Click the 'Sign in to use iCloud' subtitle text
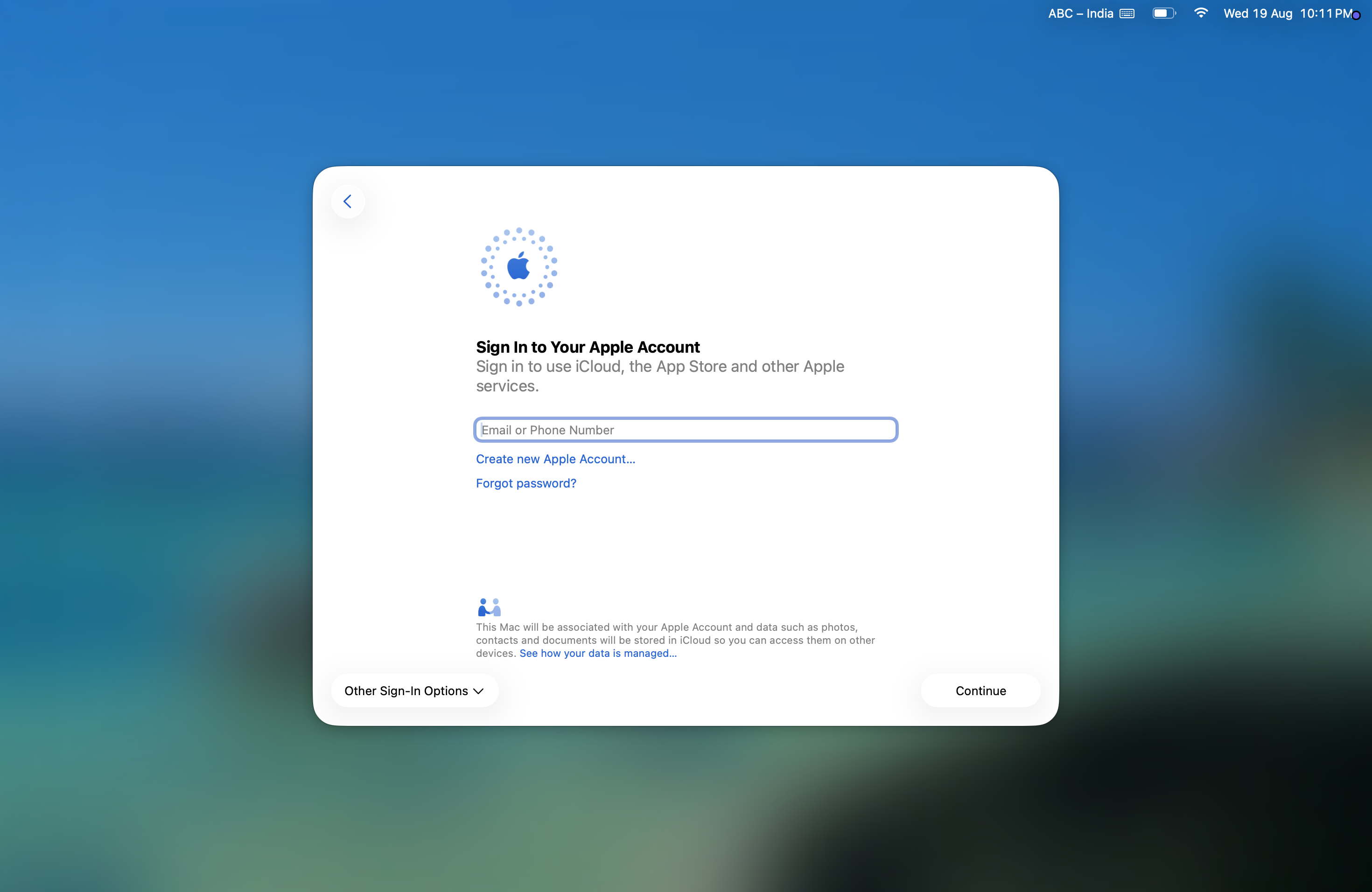This screenshot has width=1372, height=892. coord(660,376)
